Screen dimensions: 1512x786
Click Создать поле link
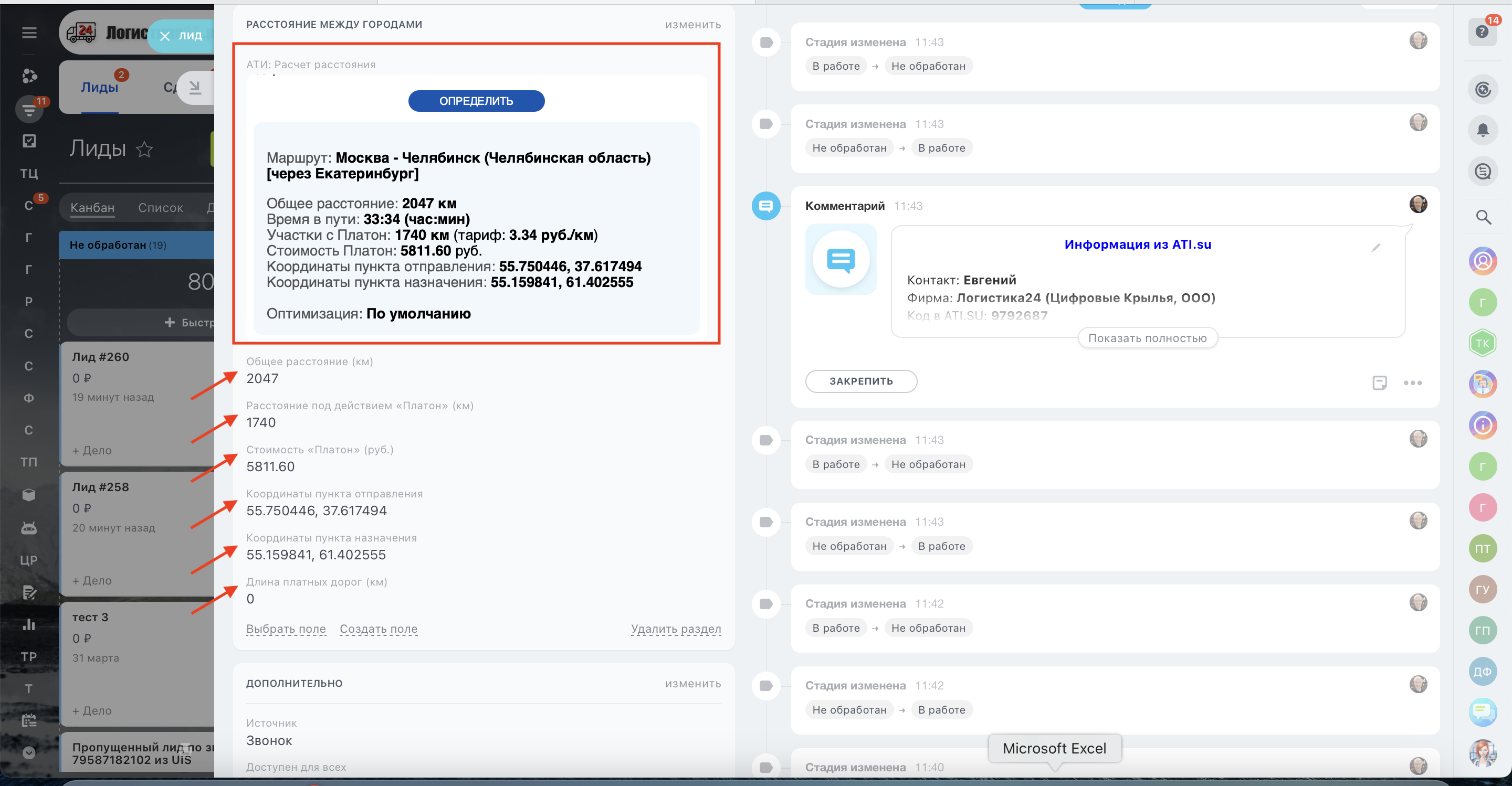pos(379,629)
